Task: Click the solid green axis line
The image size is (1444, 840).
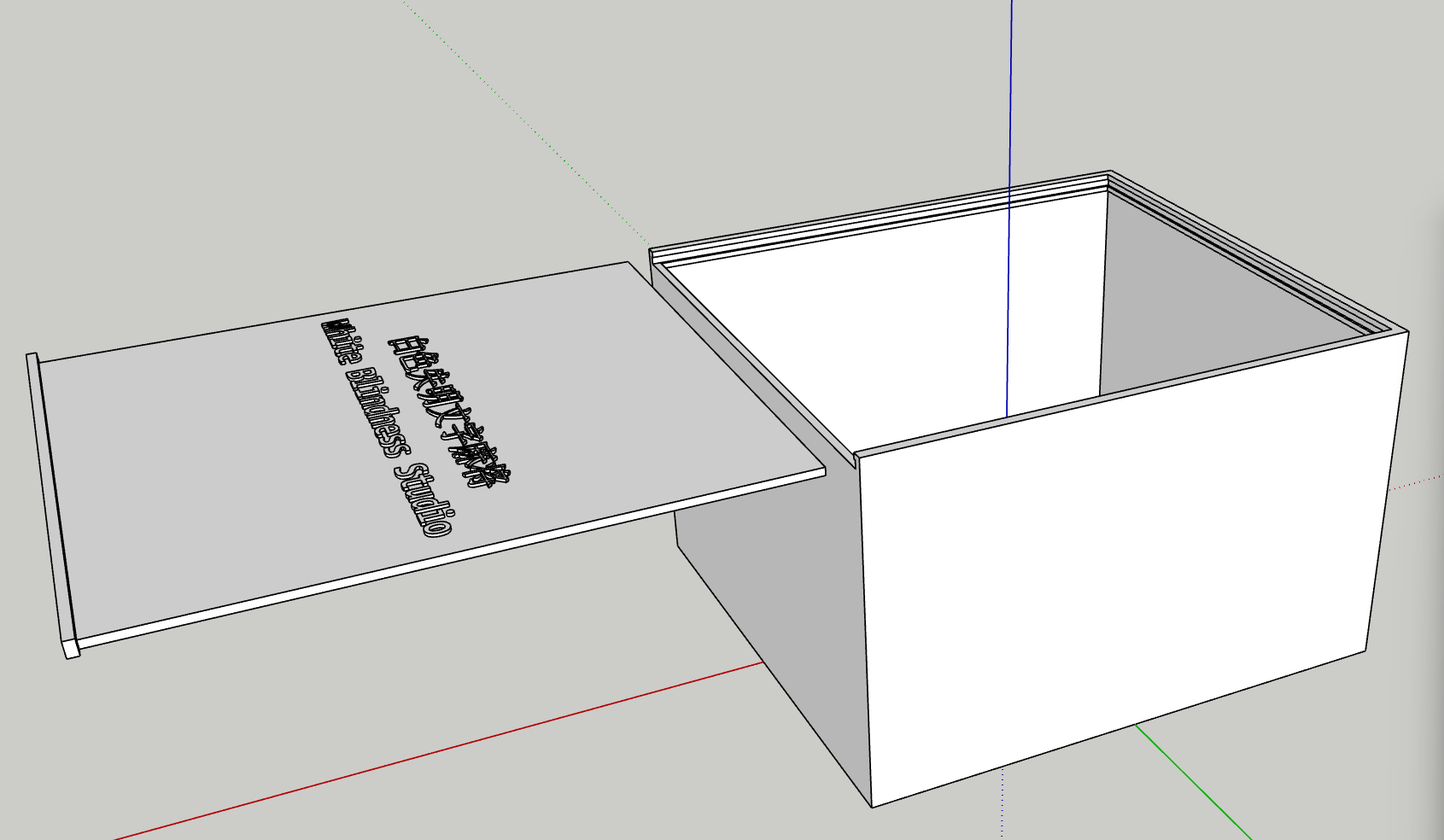Action: coord(1193,782)
